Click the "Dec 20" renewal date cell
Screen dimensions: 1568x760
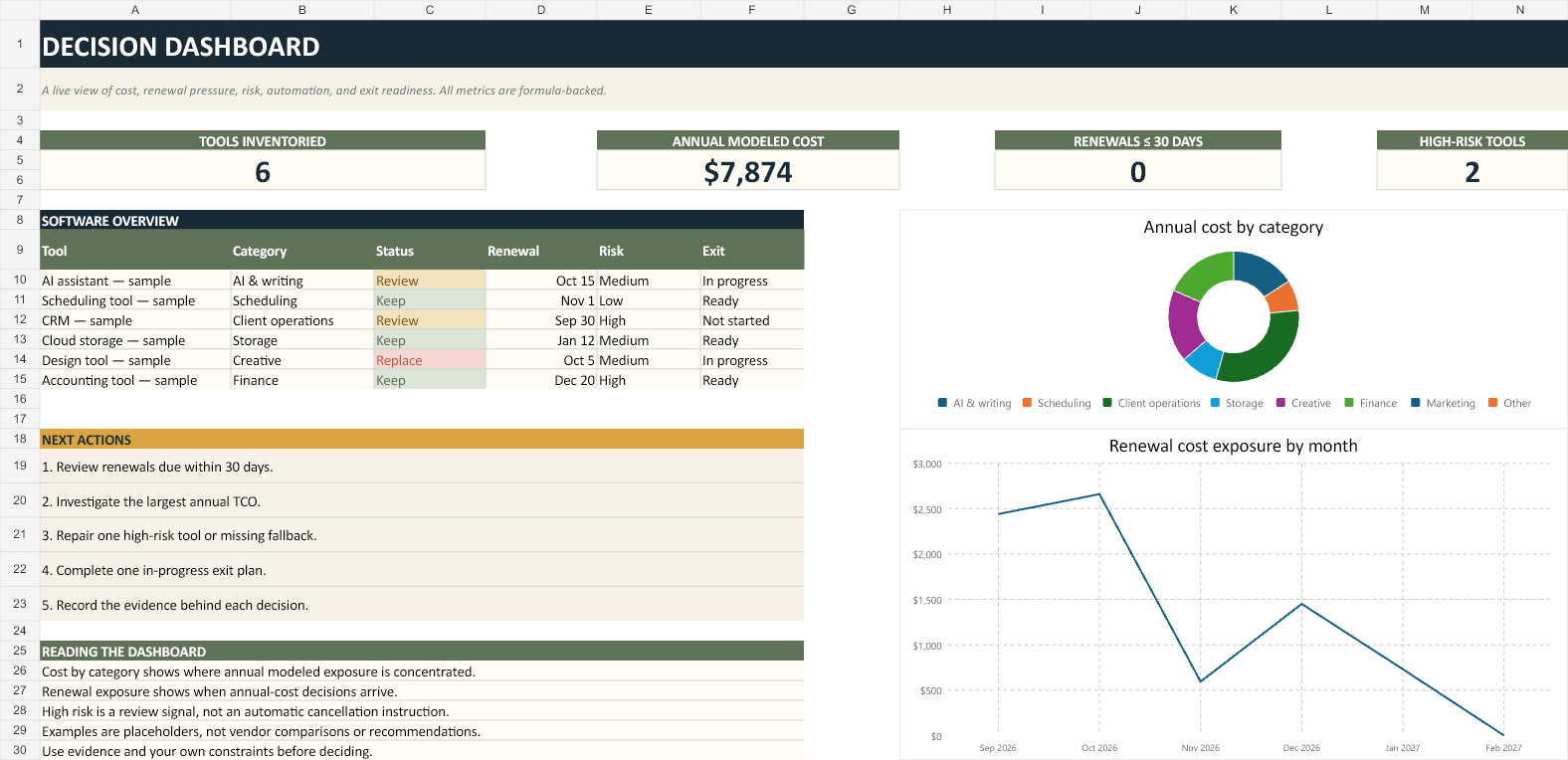(x=541, y=380)
